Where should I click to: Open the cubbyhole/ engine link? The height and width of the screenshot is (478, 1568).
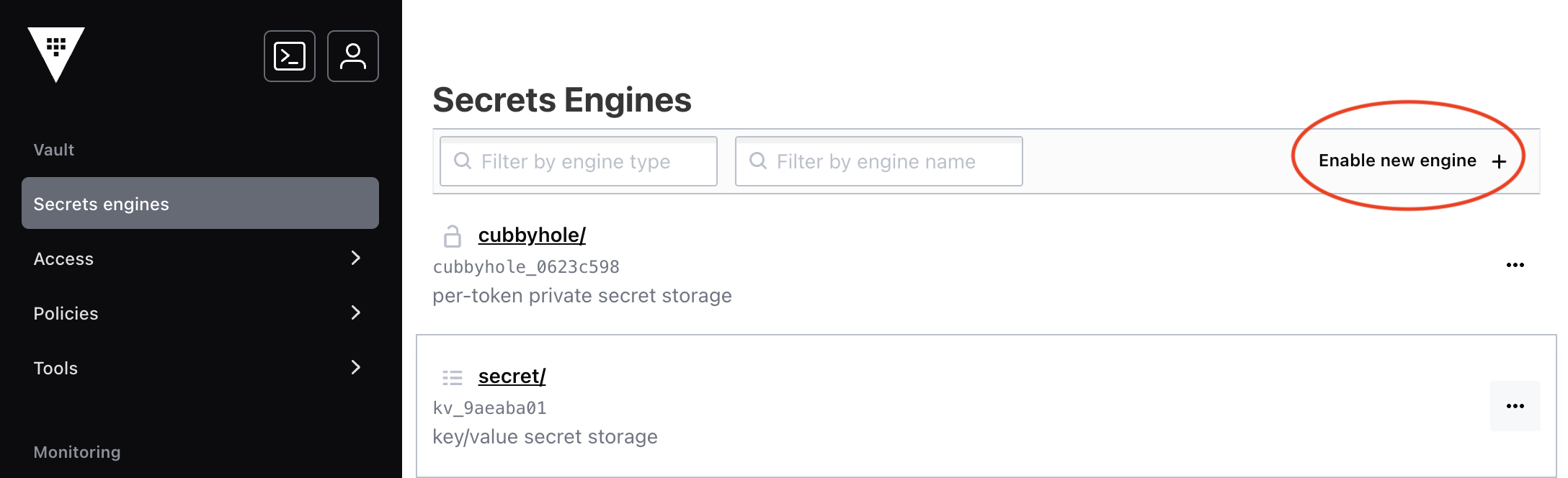tap(532, 235)
